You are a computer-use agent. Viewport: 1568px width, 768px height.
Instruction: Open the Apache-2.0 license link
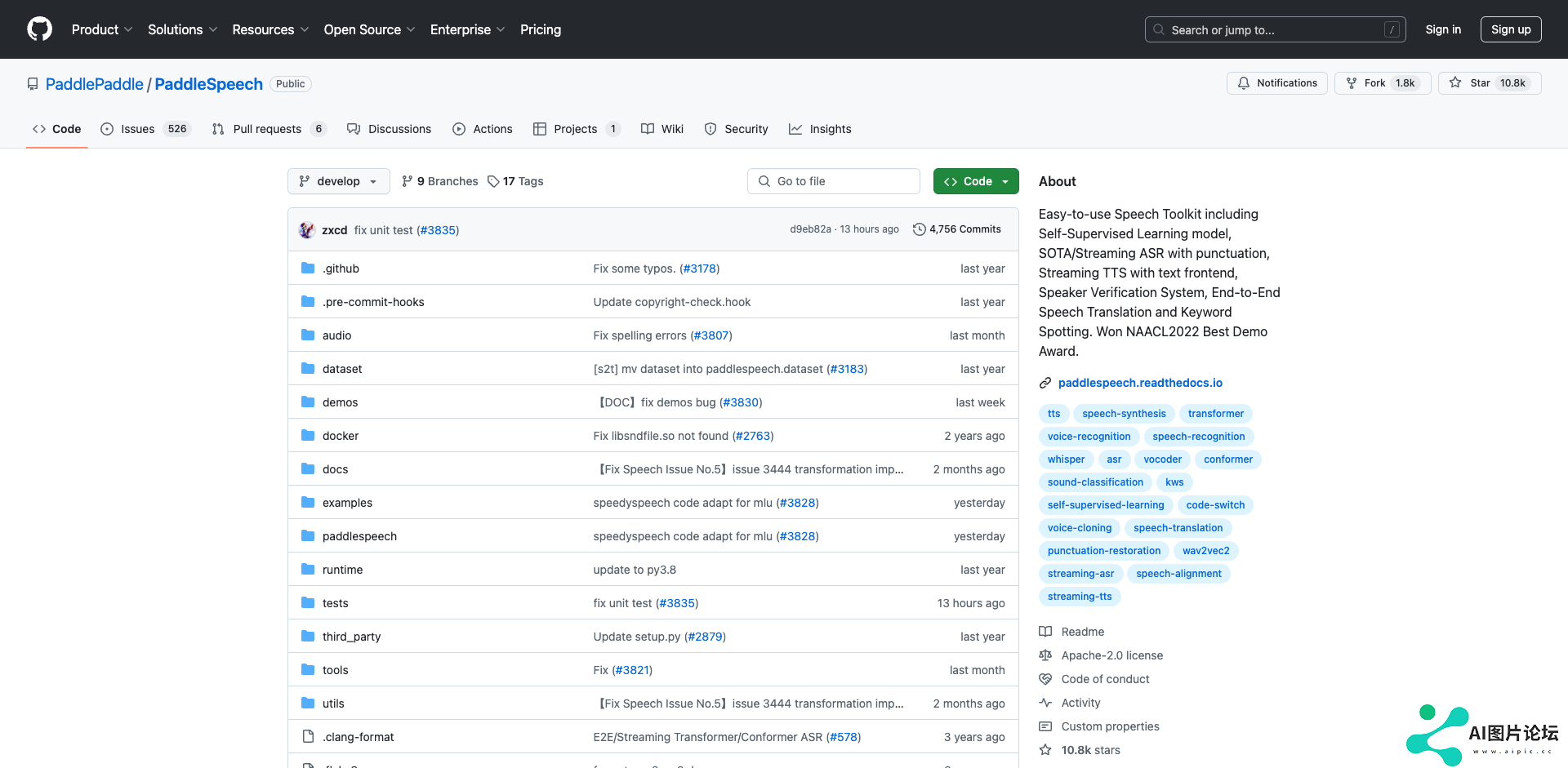(x=1111, y=655)
